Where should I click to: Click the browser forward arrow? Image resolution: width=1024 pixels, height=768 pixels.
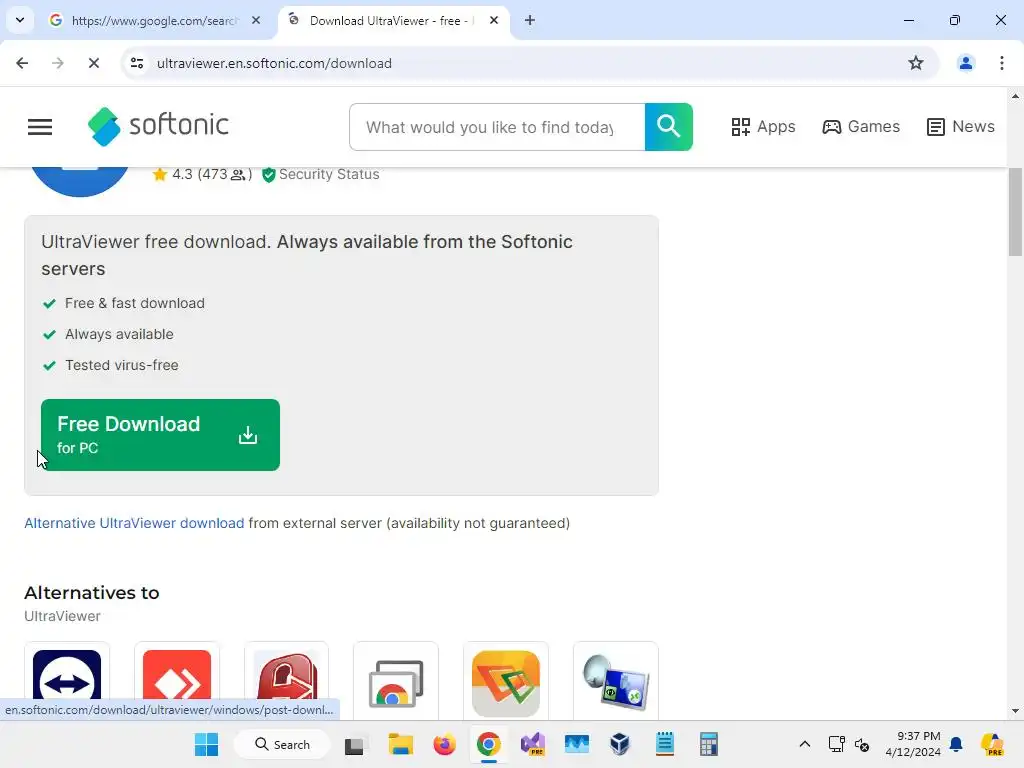[x=57, y=63]
